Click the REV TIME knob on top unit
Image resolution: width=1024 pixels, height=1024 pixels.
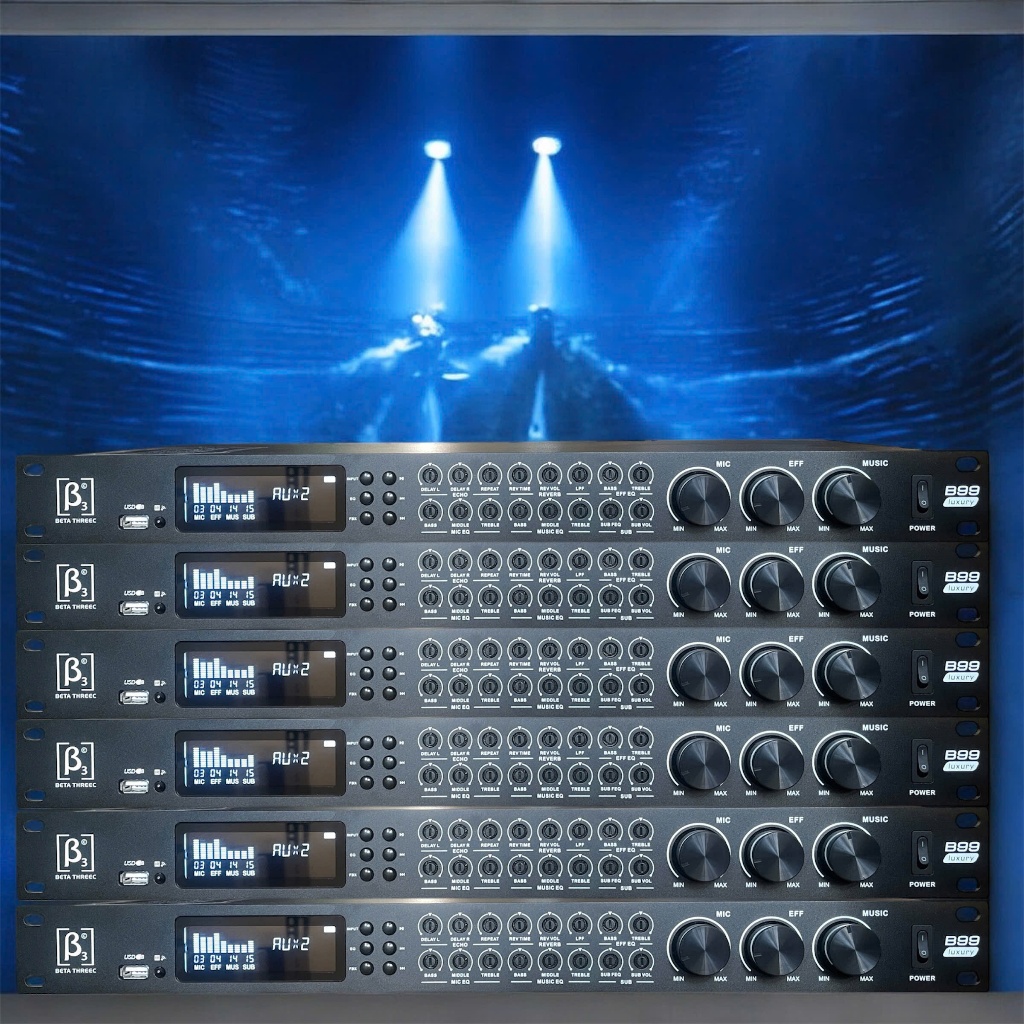coord(519,475)
